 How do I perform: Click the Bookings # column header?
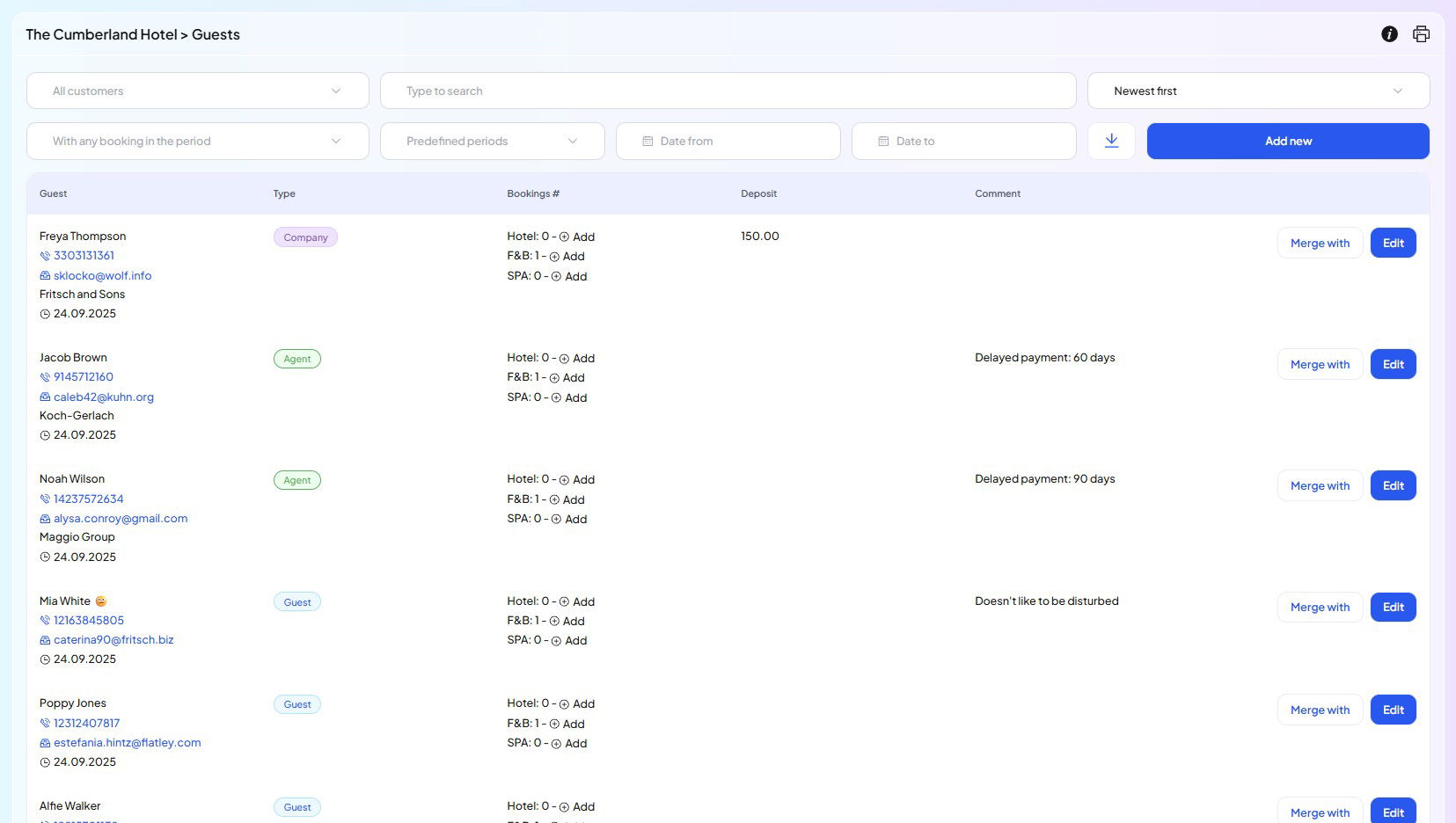pyautogui.click(x=532, y=193)
